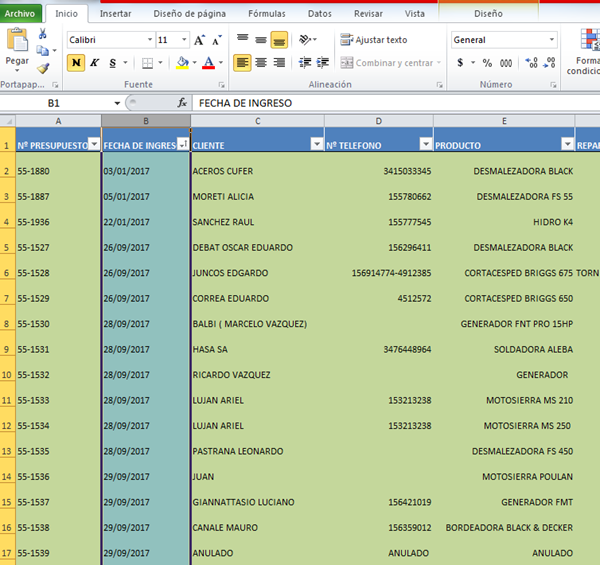
Task: Click the red font color swatch
Action: 207,63
